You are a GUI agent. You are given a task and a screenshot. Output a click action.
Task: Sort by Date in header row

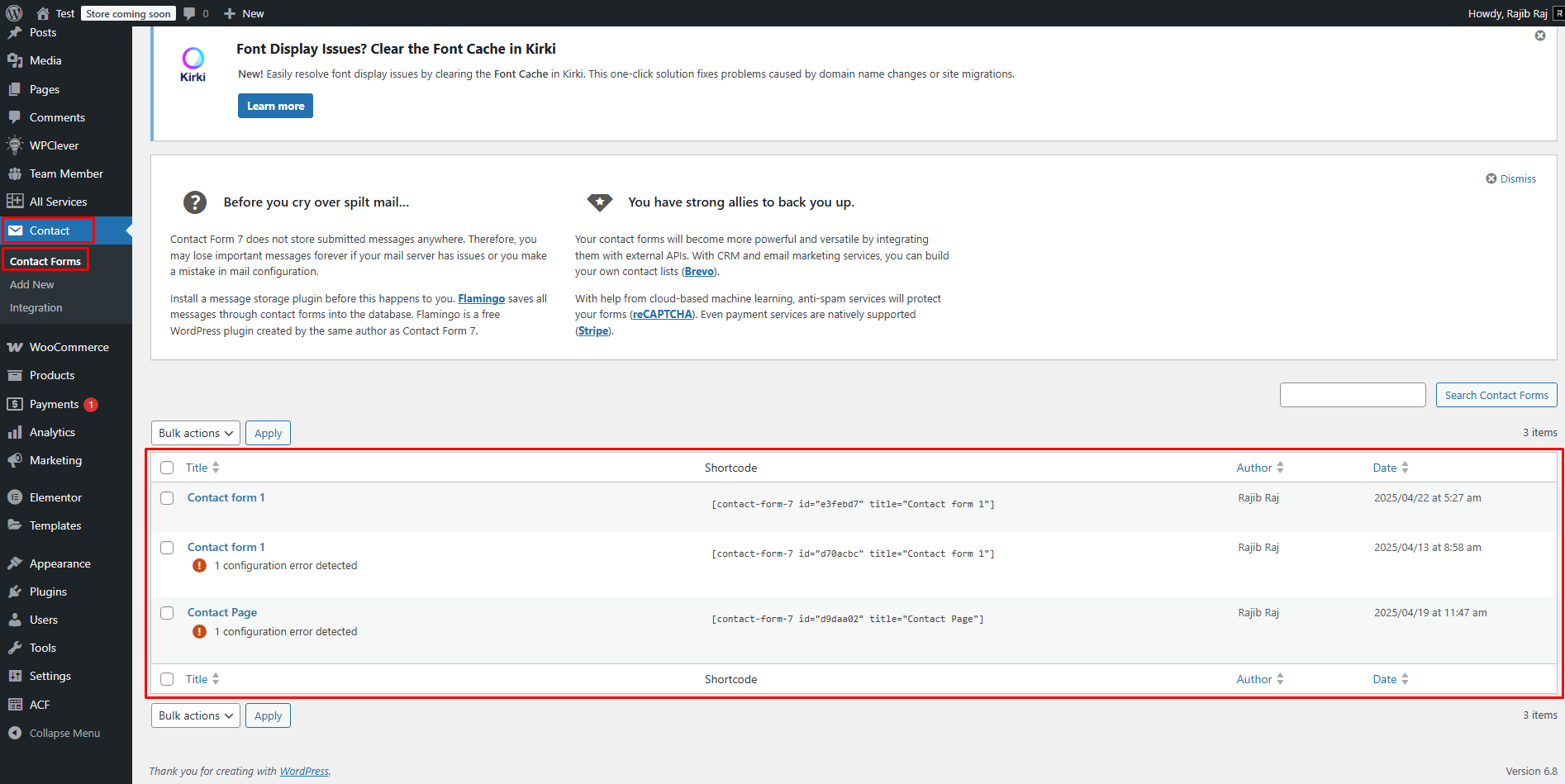tap(1391, 468)
